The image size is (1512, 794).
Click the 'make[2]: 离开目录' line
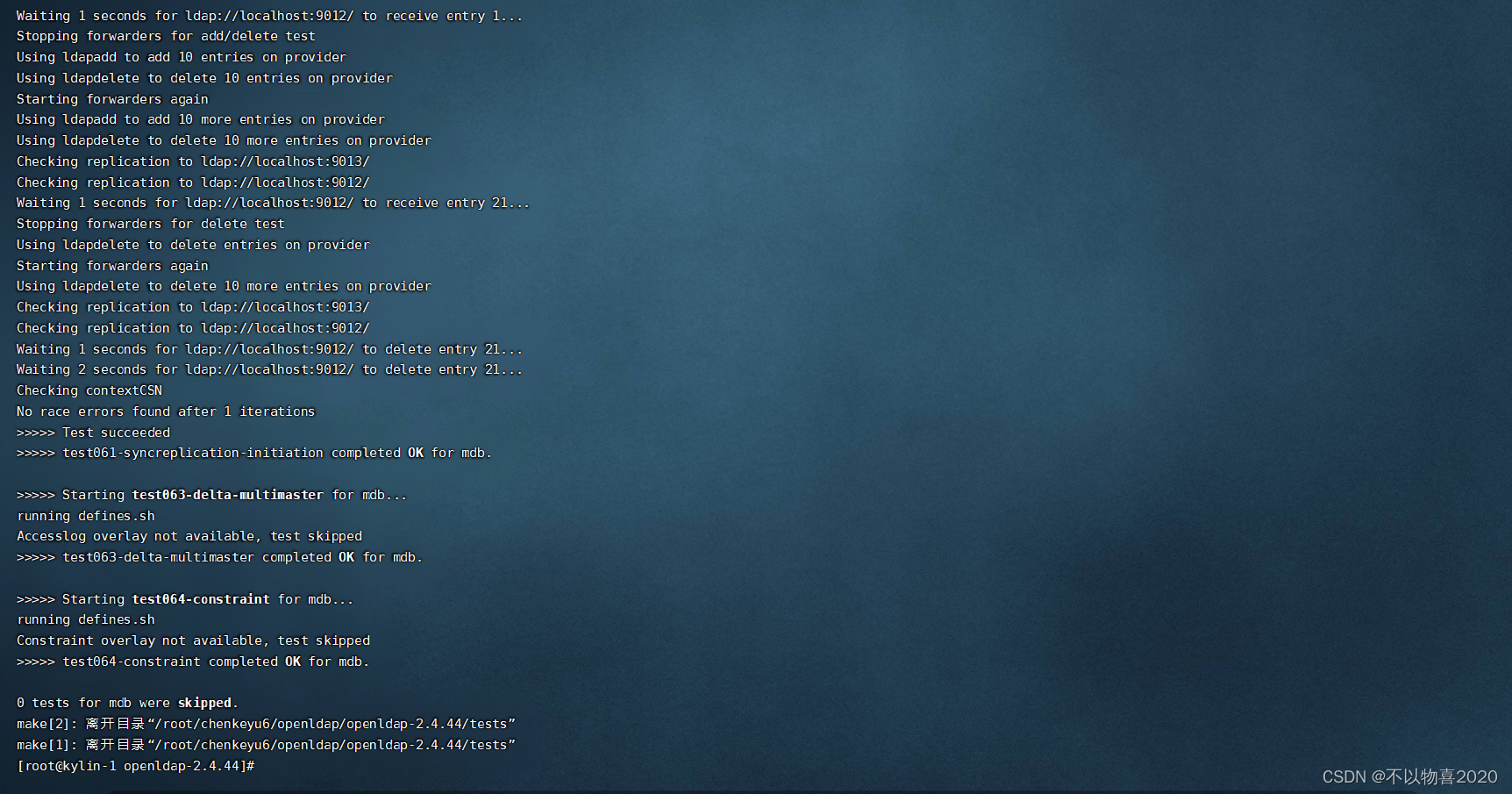(266, 724)
